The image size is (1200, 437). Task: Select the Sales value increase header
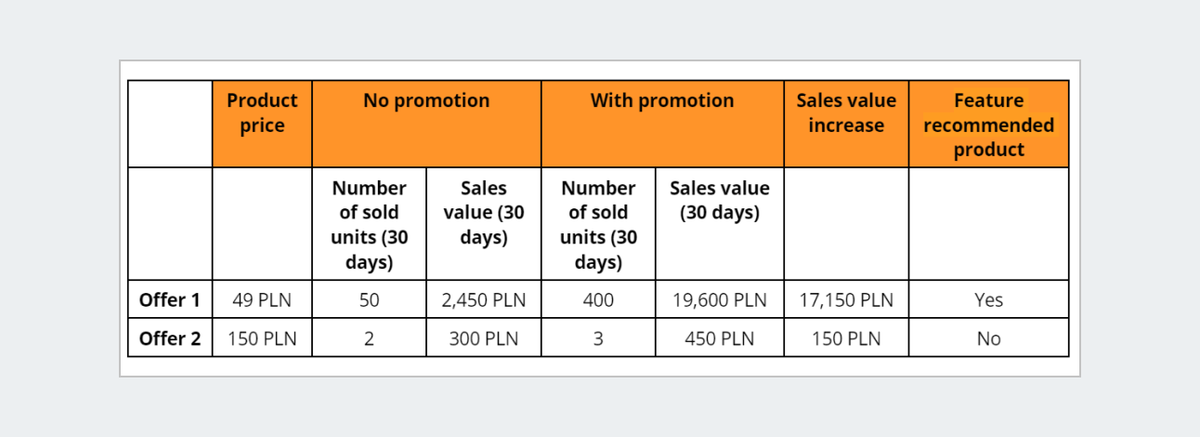(x=846, y=124)
